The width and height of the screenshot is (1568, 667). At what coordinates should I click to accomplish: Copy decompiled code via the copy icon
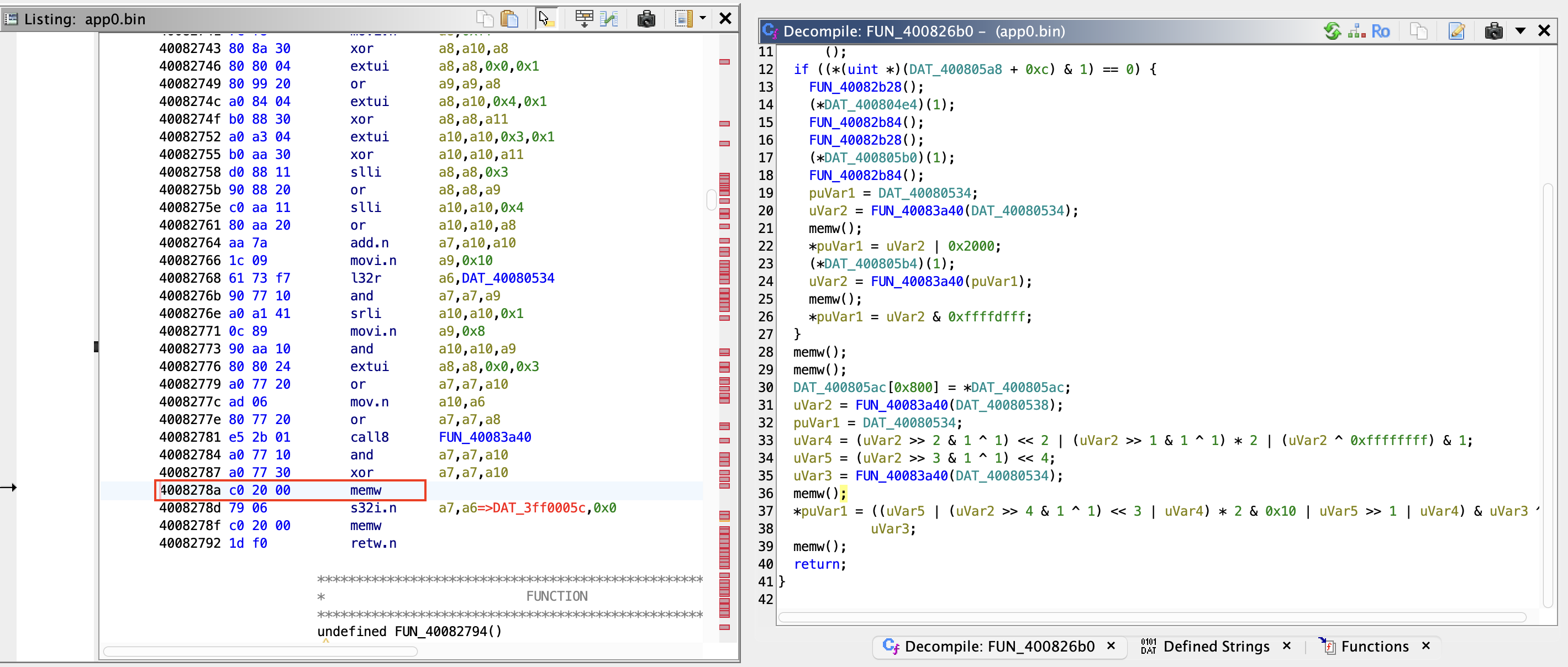1419,31
